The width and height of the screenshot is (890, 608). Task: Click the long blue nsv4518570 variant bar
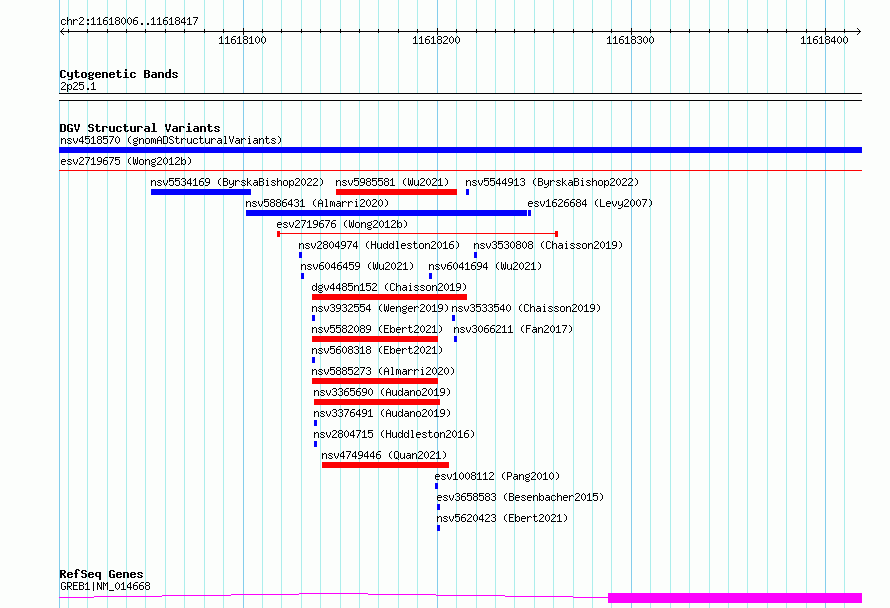click(460, 150)
